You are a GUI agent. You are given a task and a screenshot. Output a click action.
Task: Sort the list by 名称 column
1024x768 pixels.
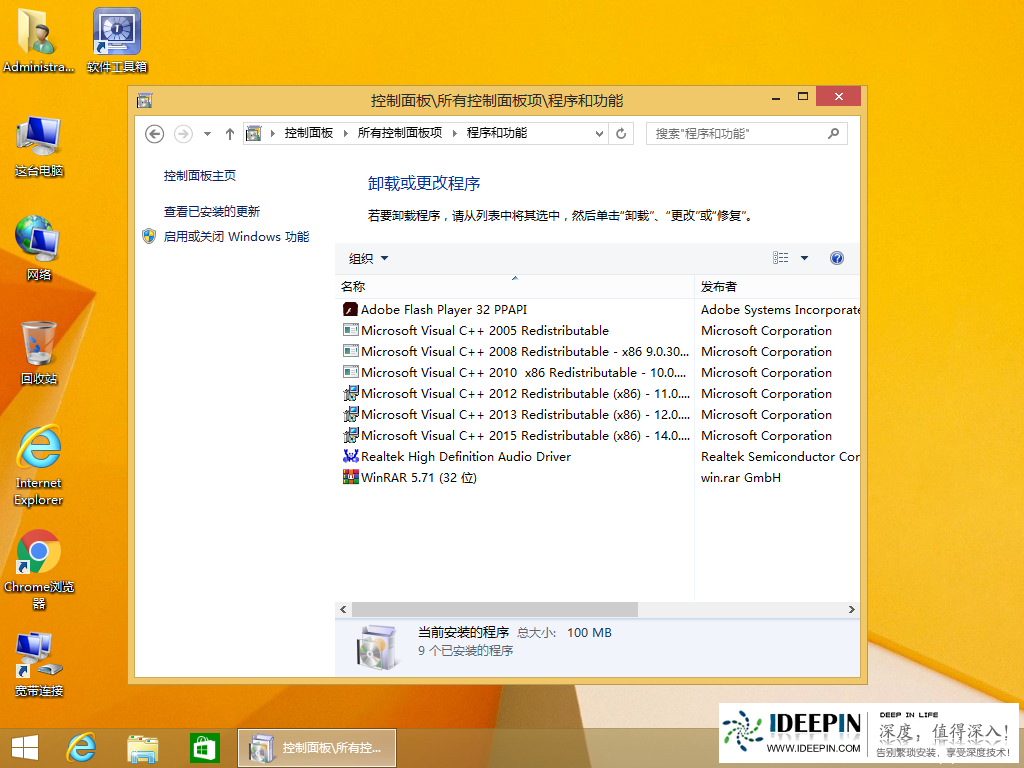coord(515,287)
